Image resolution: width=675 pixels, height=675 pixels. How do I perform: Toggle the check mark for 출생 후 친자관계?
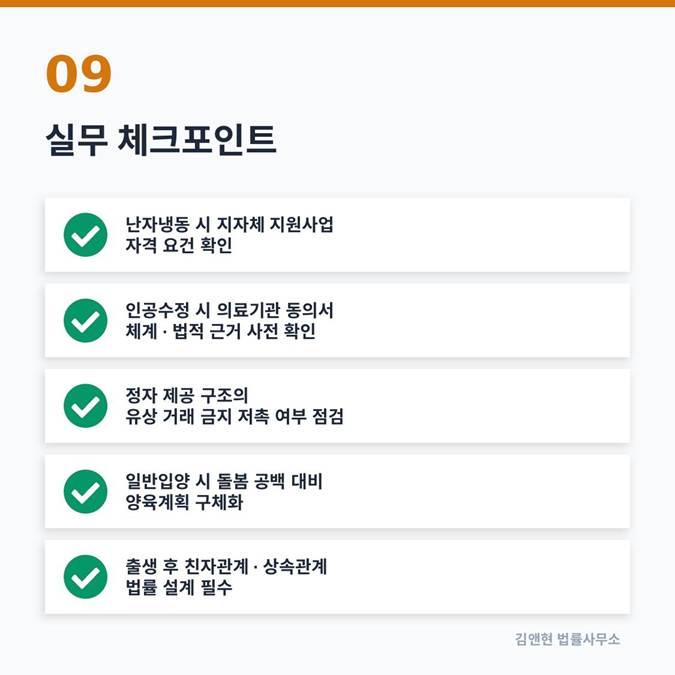point(86,577)
